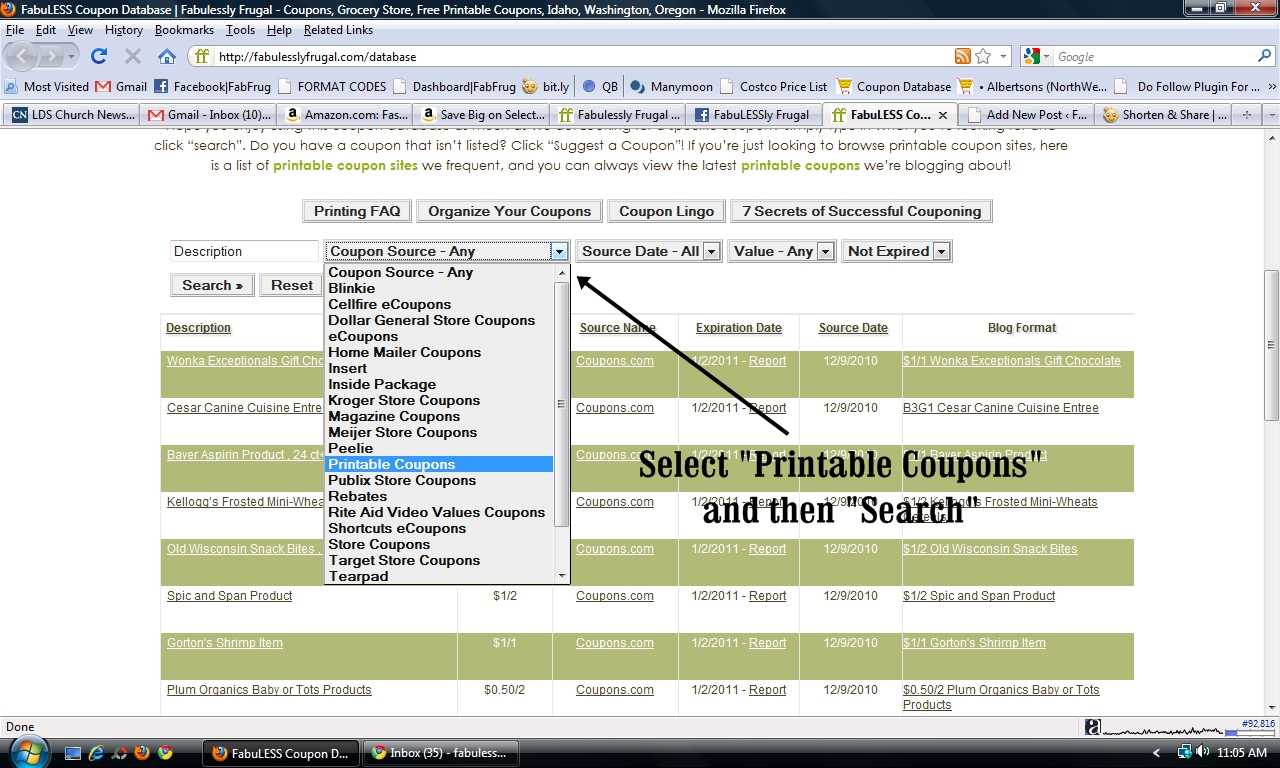Click Report link in Cesar Canine row
The height and width of the screenshot is (768, 1280).
(768, 408)
